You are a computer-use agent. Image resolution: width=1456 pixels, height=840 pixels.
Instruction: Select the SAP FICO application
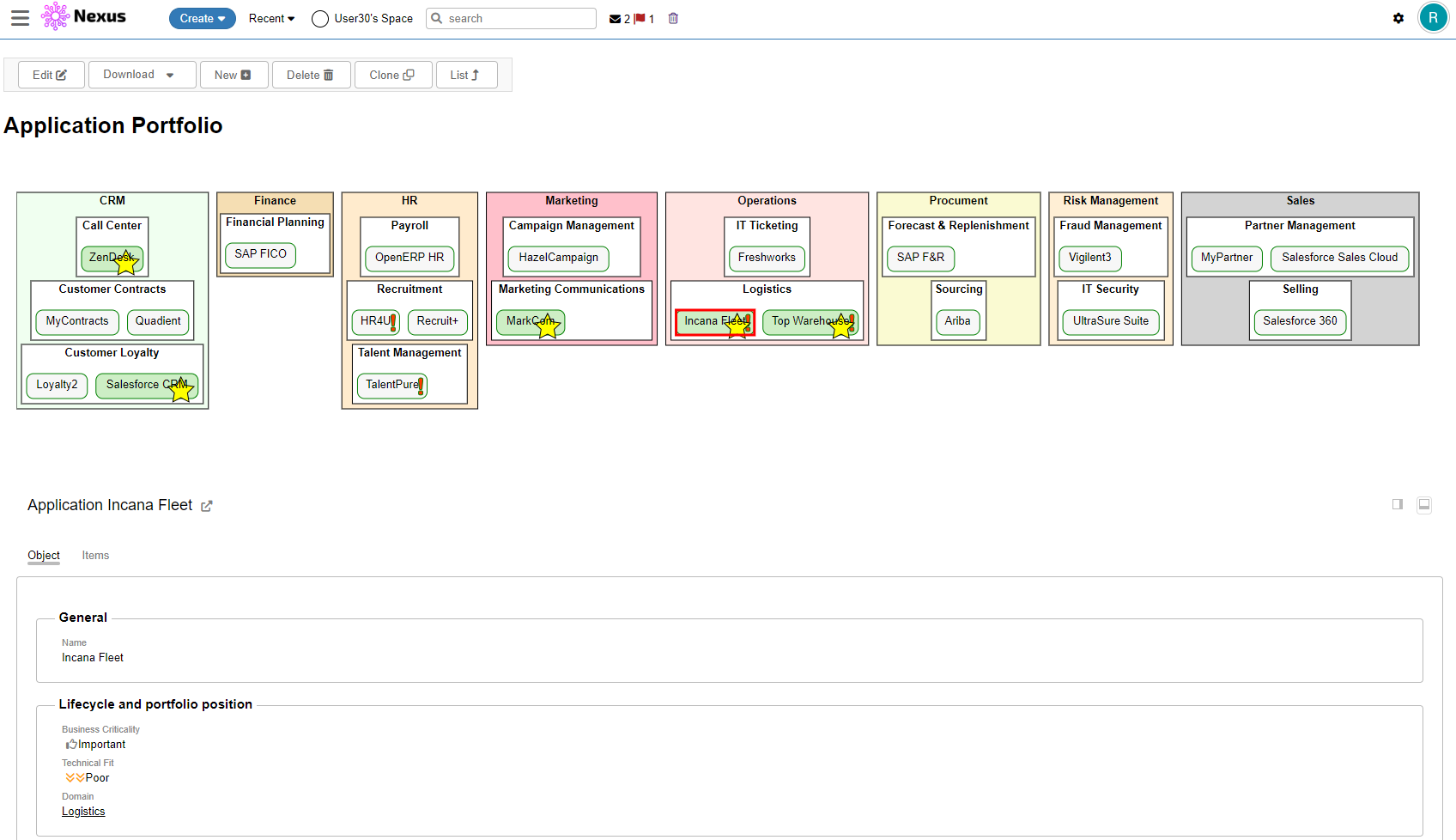click(x=260, y=254)
